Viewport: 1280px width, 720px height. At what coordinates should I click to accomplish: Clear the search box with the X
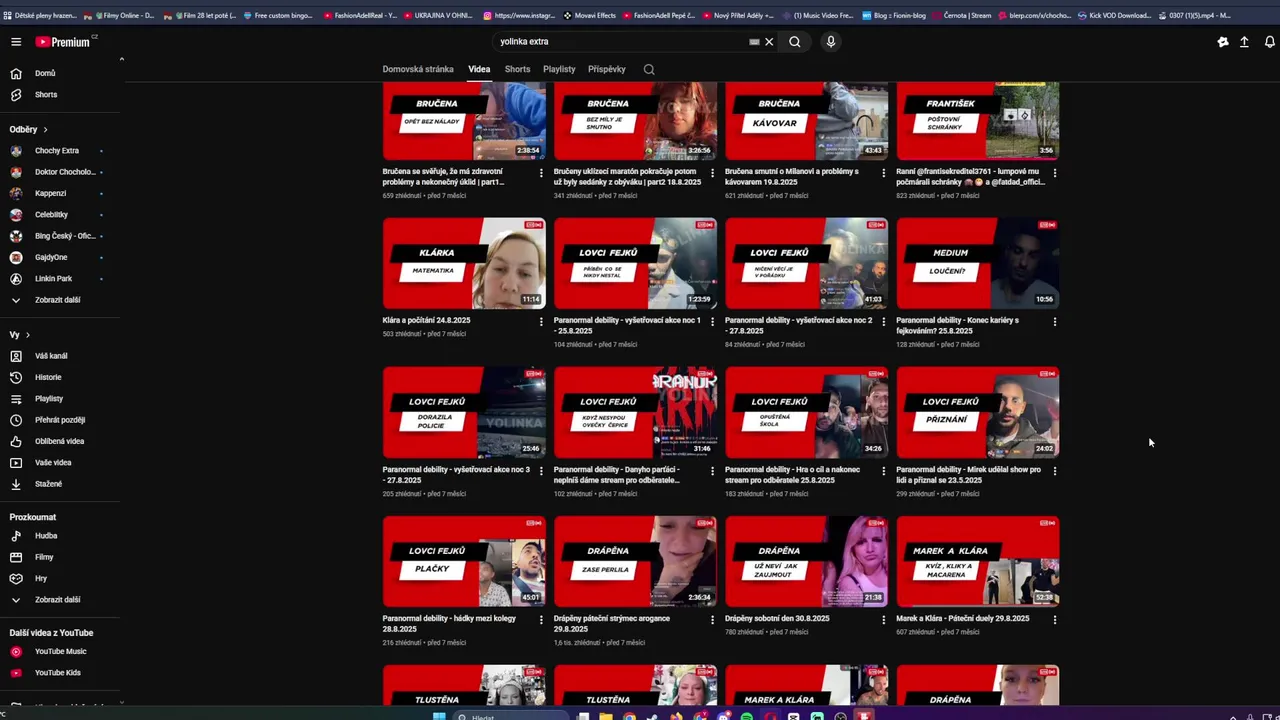[769, 42]
